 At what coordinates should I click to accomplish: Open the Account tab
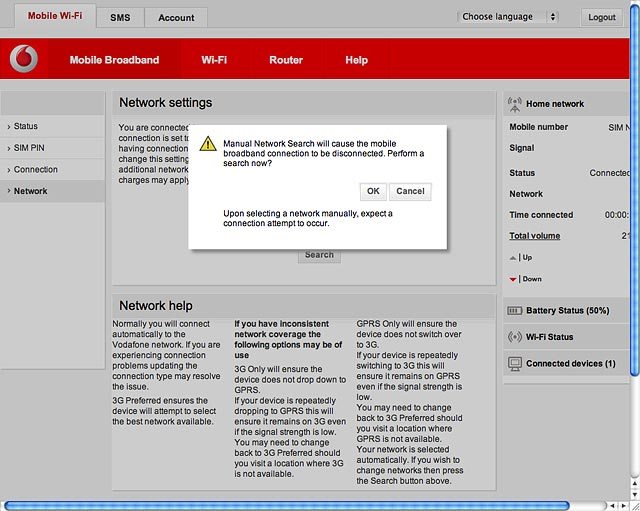point(176,18)
